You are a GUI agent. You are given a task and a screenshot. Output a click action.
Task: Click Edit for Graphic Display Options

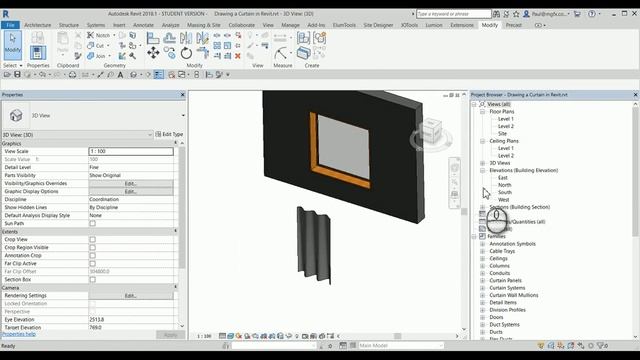point(131,191)
